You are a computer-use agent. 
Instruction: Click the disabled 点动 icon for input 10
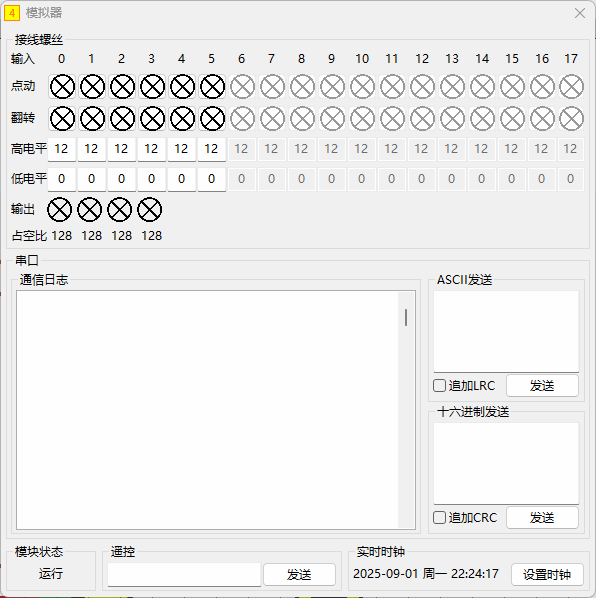click(x=362, y=87)
